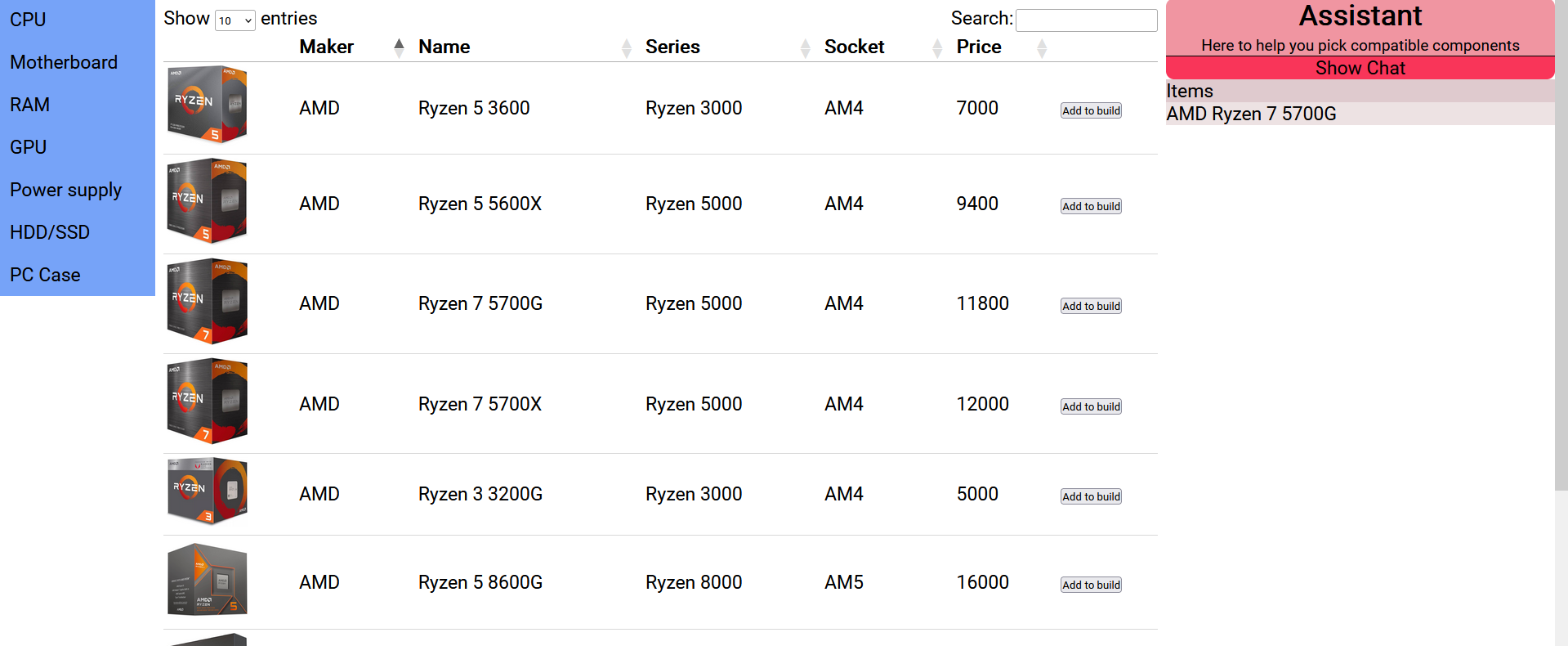The height and width of the screenshot is (646, 1568).
Task: Click the Ryzen 5 5600X name cell
Action: [480, 204]
